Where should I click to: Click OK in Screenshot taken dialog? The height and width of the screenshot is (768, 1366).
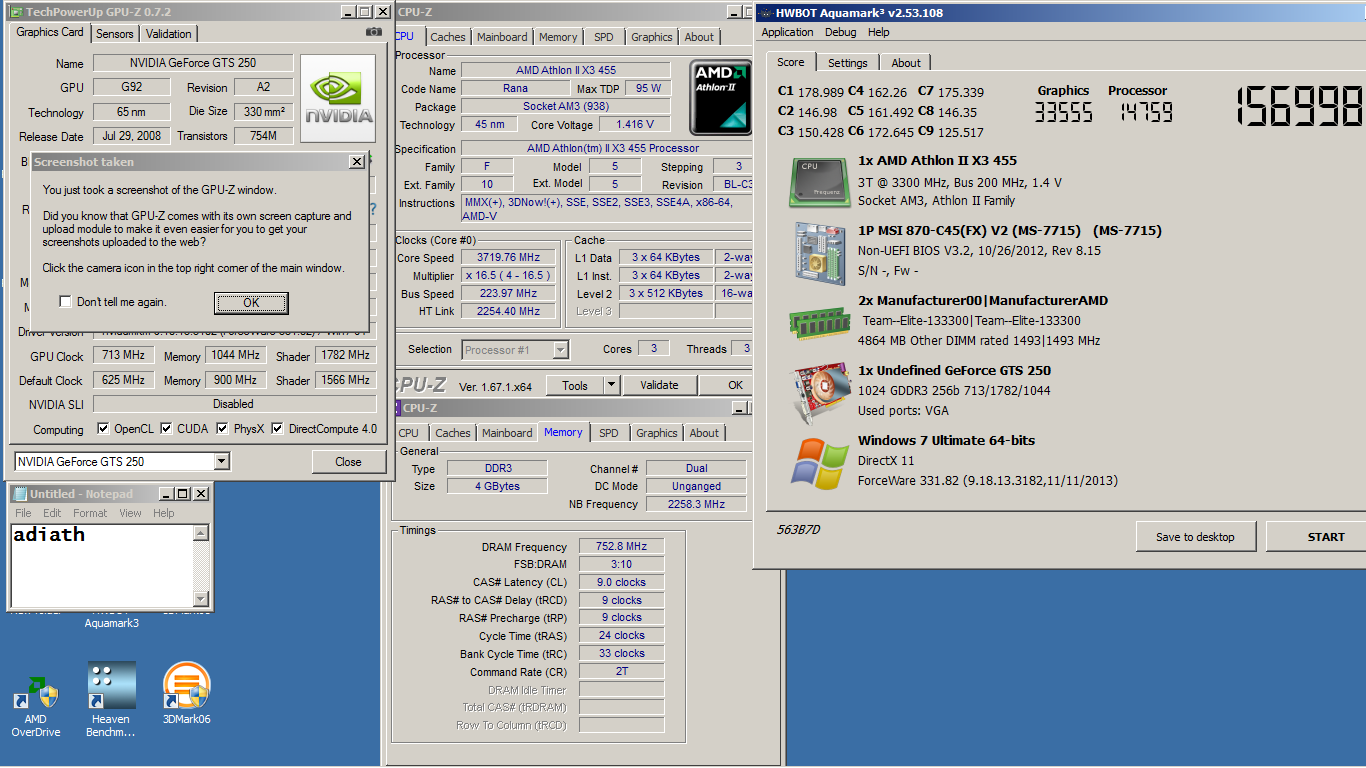pyautogui.click(x=251, y=303)
